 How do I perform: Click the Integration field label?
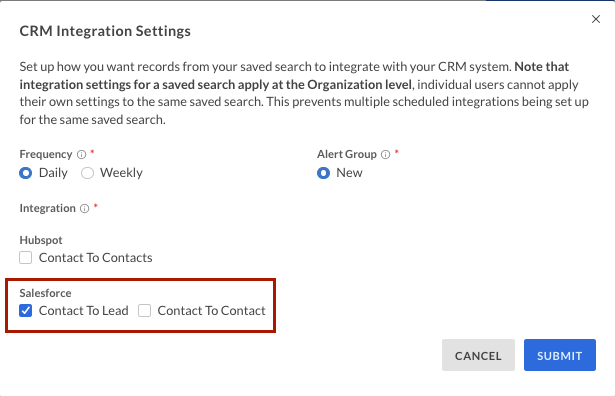47,208
